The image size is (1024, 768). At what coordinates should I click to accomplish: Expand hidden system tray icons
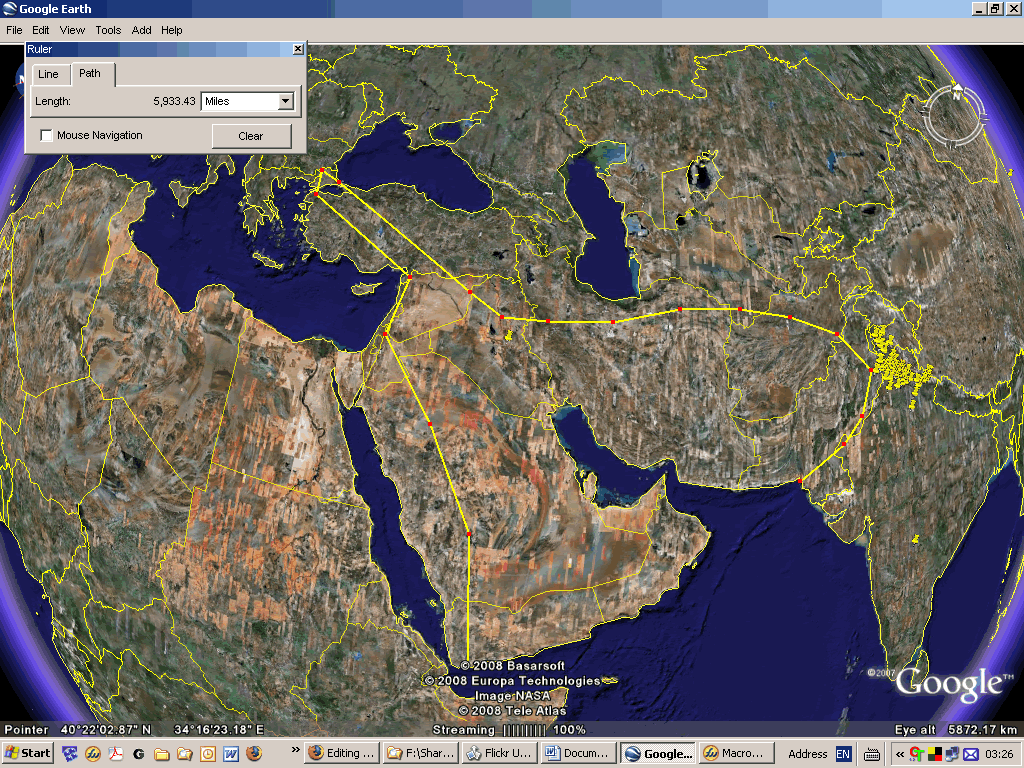(x=899, y=754)
